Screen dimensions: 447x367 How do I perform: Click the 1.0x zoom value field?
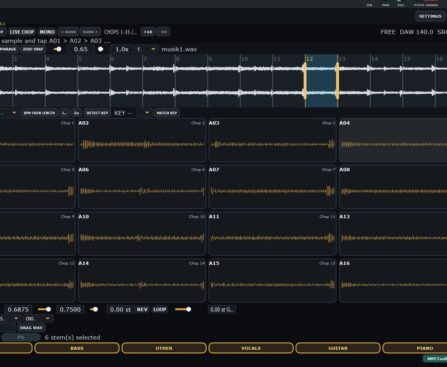coord(122,49)
